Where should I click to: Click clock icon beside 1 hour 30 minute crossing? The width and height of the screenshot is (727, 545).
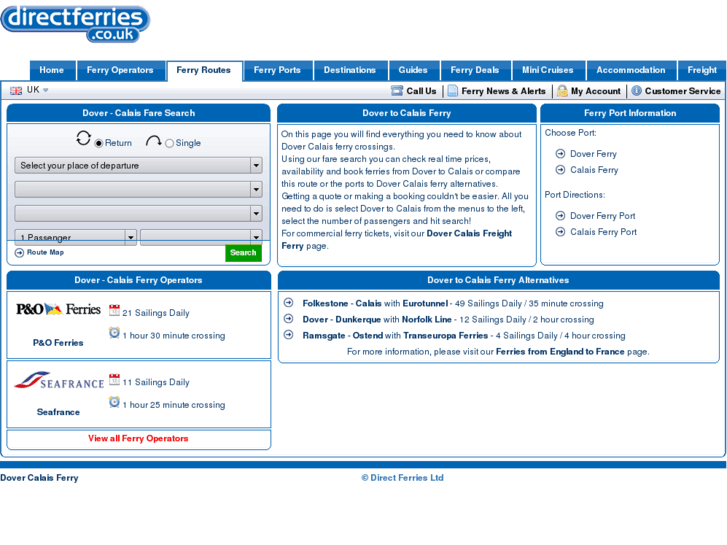point(114,332)
